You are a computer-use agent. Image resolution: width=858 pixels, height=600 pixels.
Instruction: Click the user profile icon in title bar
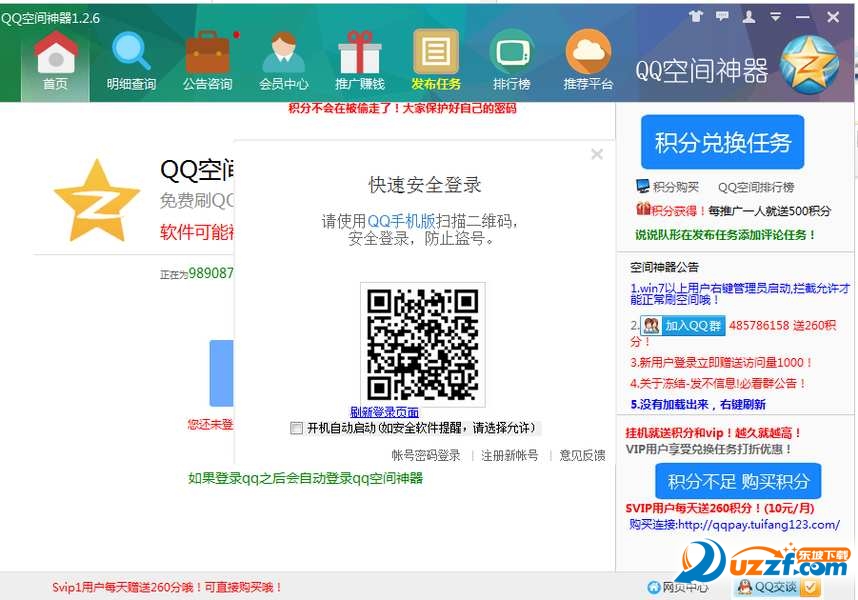coord(749,16)
